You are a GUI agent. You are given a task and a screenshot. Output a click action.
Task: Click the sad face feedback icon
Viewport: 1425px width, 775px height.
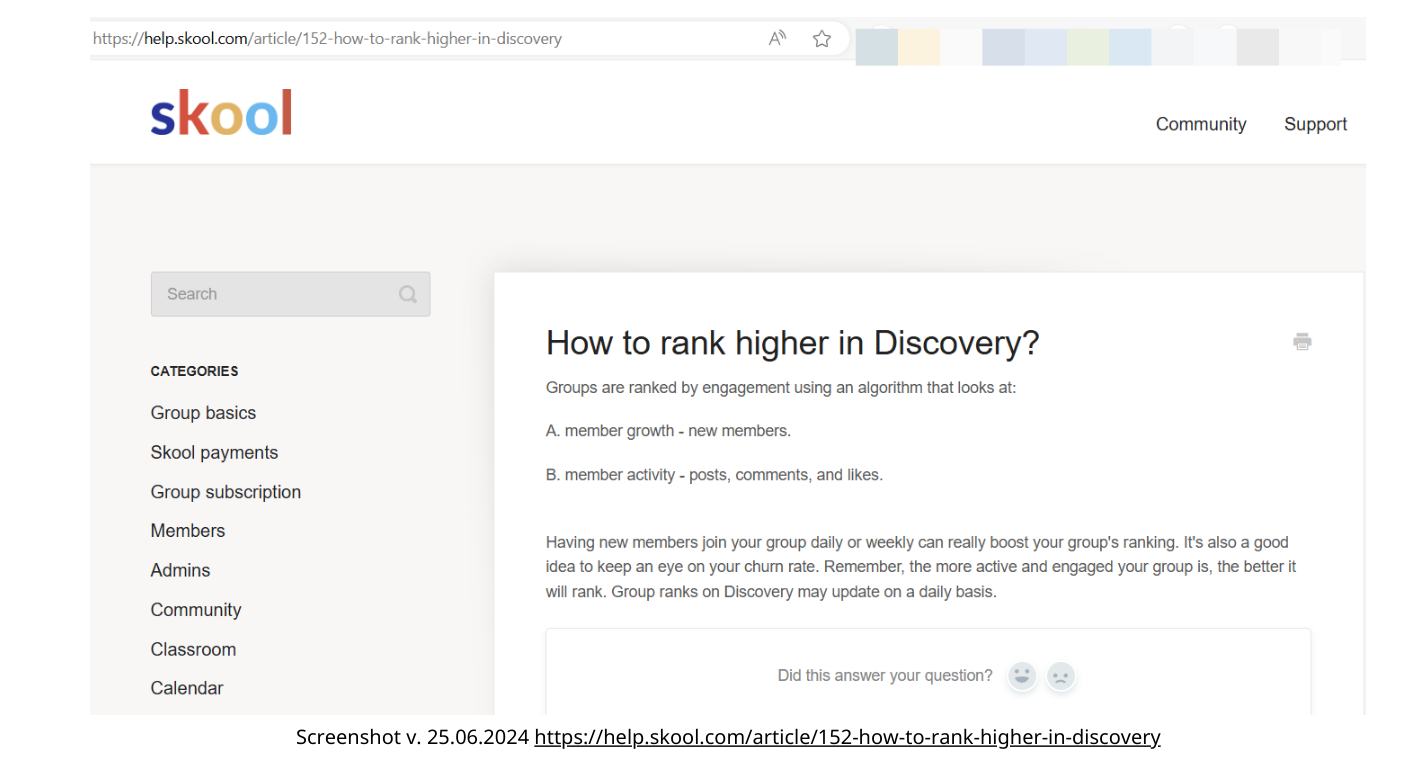point(1061,676)
